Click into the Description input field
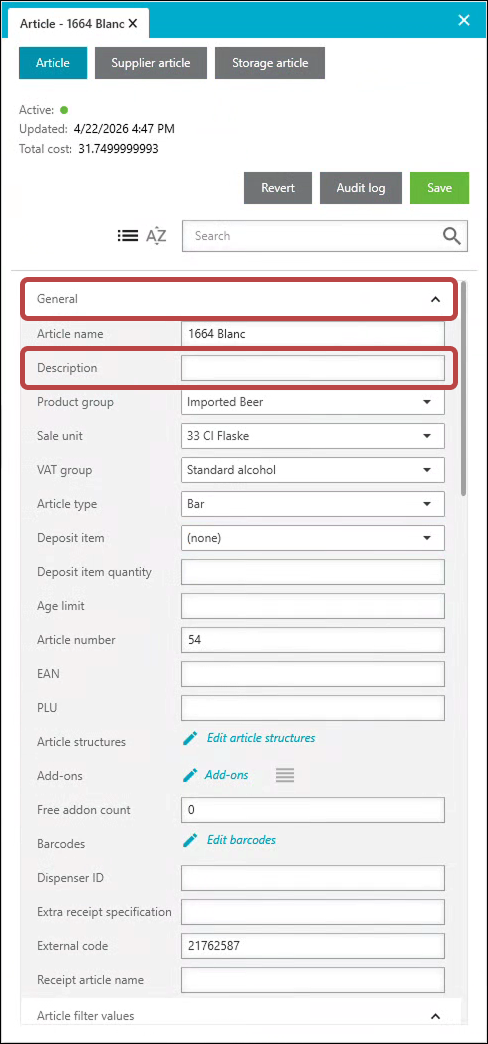The width and height of the screenshot is (488, 1044). click(313, 368)
